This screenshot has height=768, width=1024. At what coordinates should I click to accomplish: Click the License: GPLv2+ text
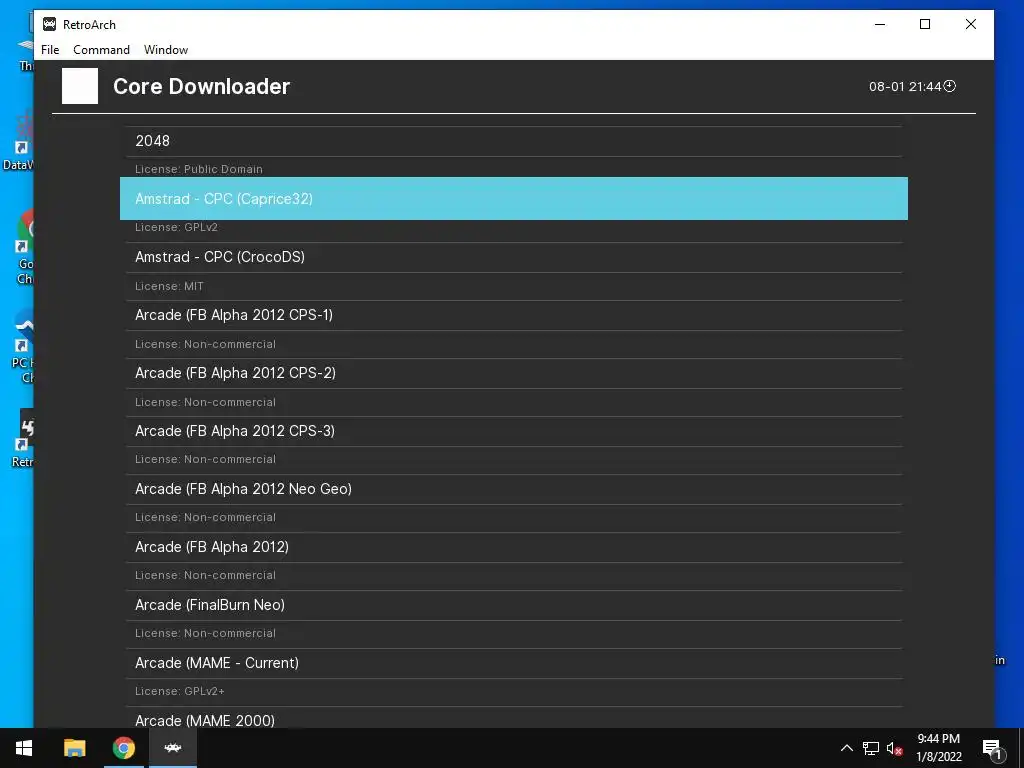(x=180, y=691)
